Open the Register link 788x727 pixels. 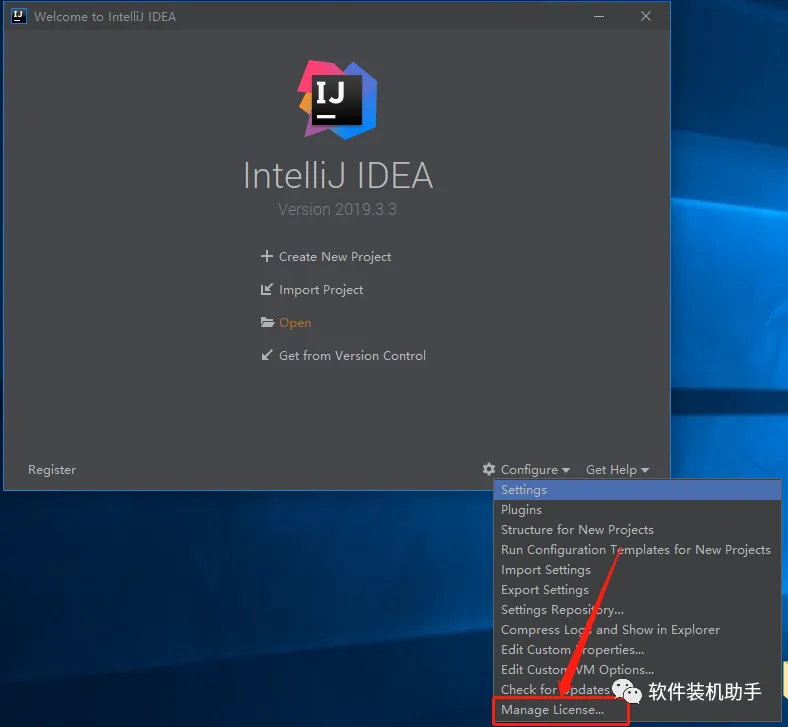pyautogui.click(x=52, y=470)
